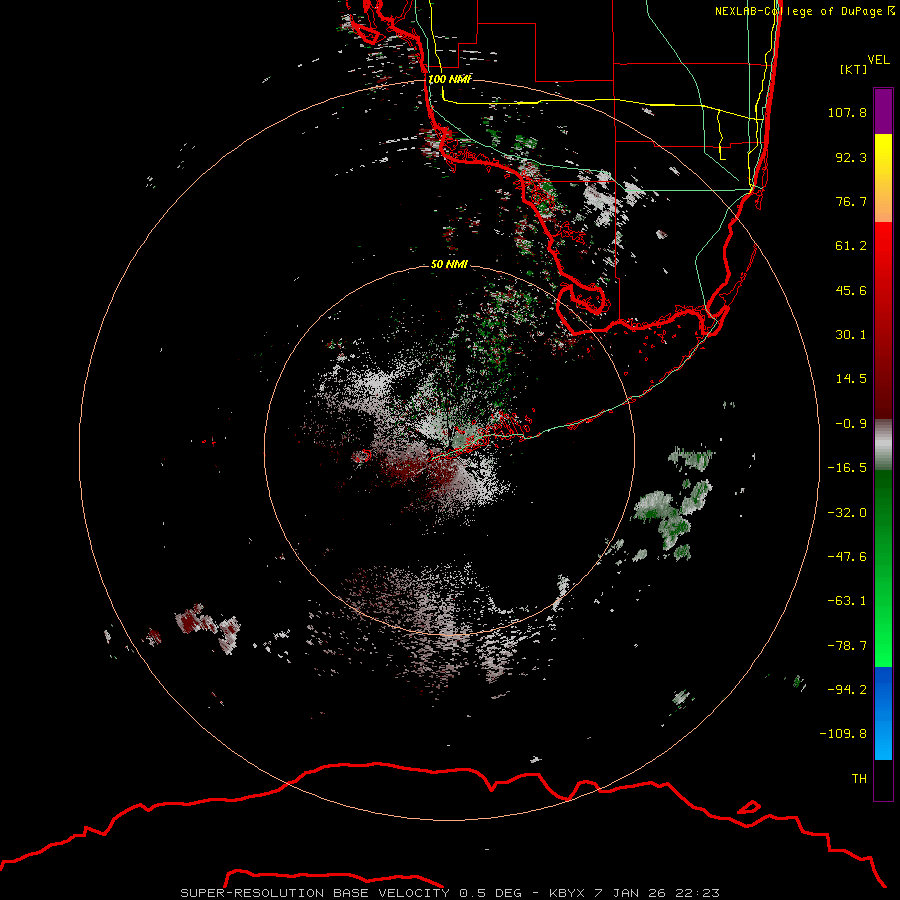This screenshot has height=900, width=900.
Task: Click the 92.3 velocity scale value
Action: (851, 157)
